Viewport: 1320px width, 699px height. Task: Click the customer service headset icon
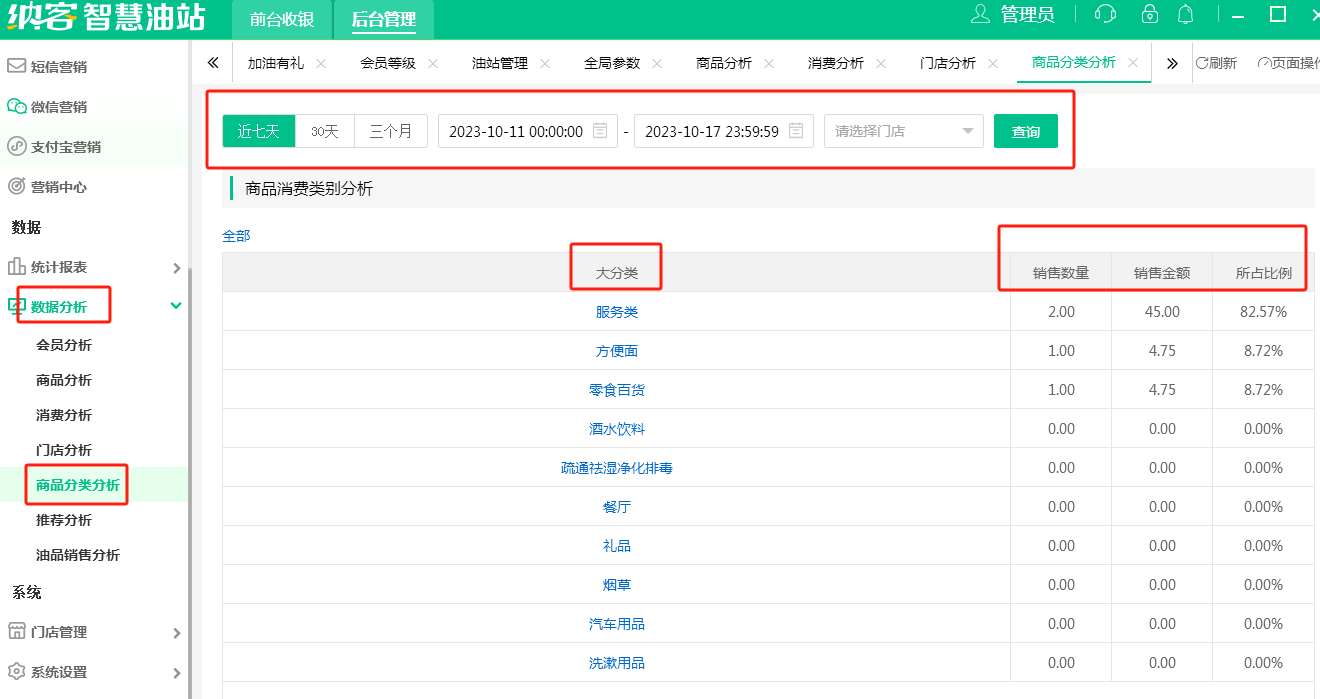point(1105,15)
